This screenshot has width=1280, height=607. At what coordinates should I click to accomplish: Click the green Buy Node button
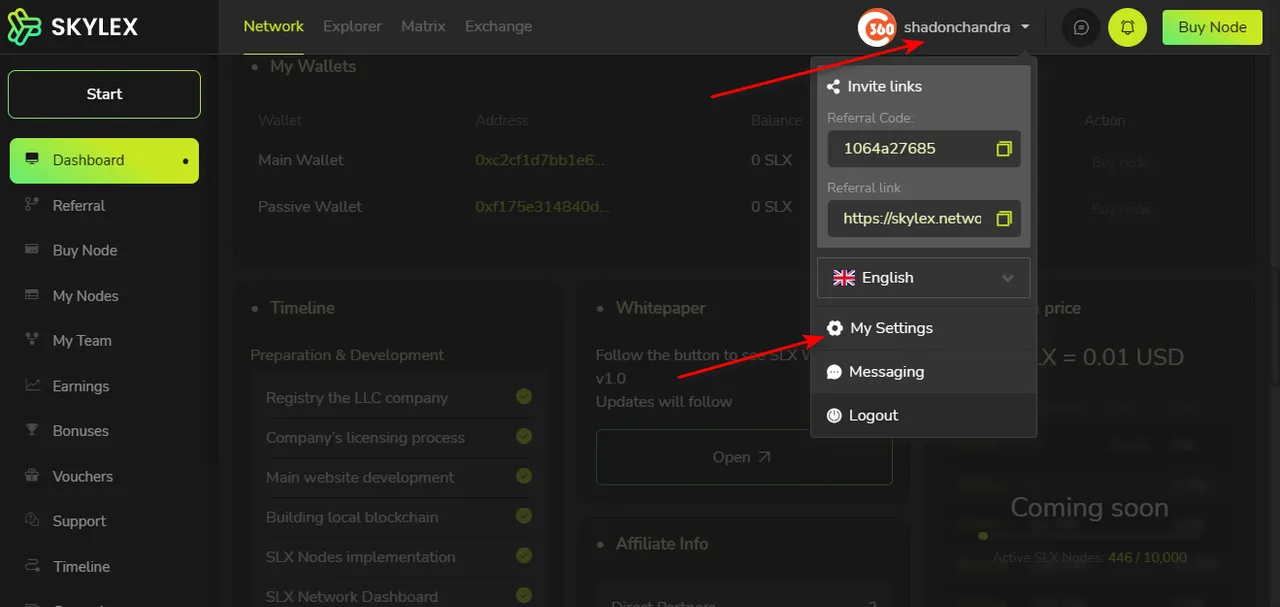click(x=1212, y=27)
